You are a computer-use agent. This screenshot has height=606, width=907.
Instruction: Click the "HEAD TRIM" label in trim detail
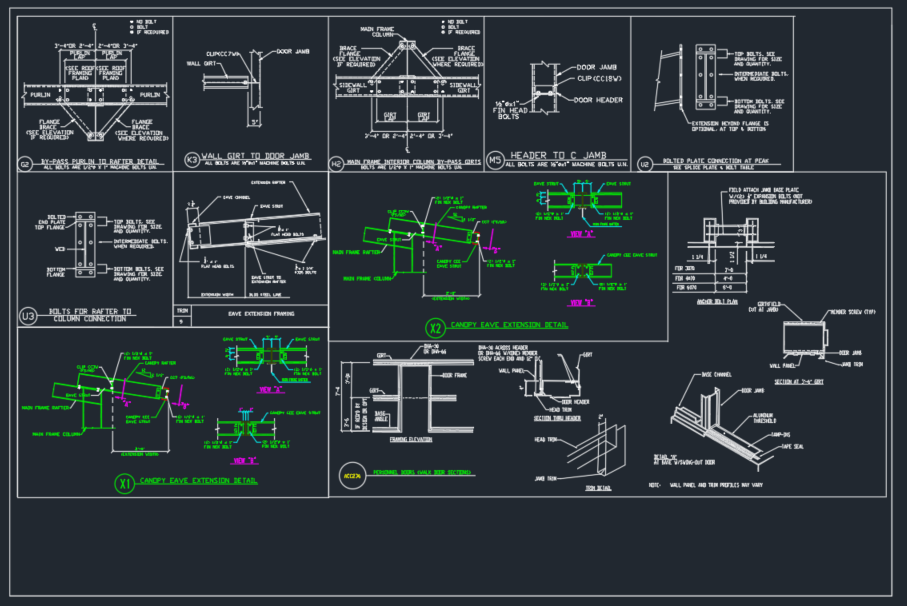[545, 439]
